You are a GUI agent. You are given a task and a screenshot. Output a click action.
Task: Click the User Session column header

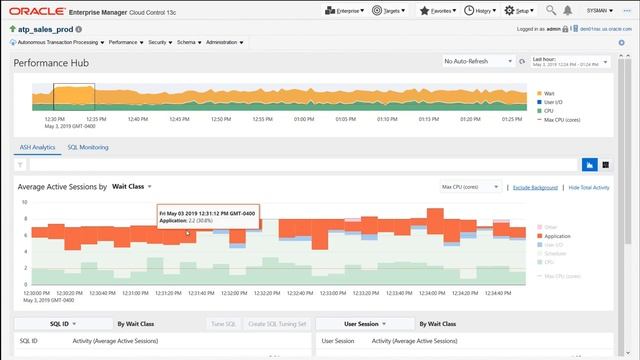pyautogui.click(x=338, y=341)
